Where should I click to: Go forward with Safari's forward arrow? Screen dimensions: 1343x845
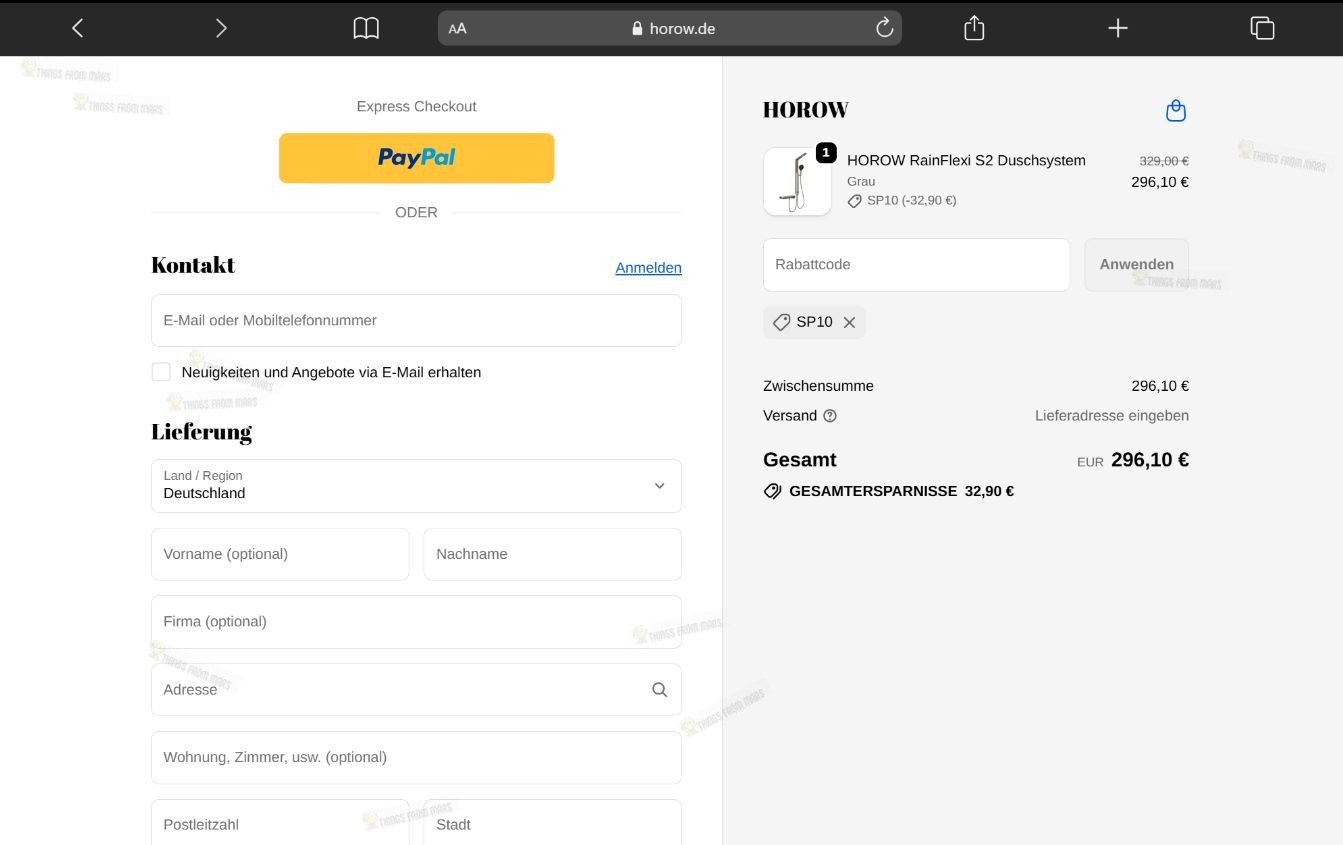pos(221,28)
